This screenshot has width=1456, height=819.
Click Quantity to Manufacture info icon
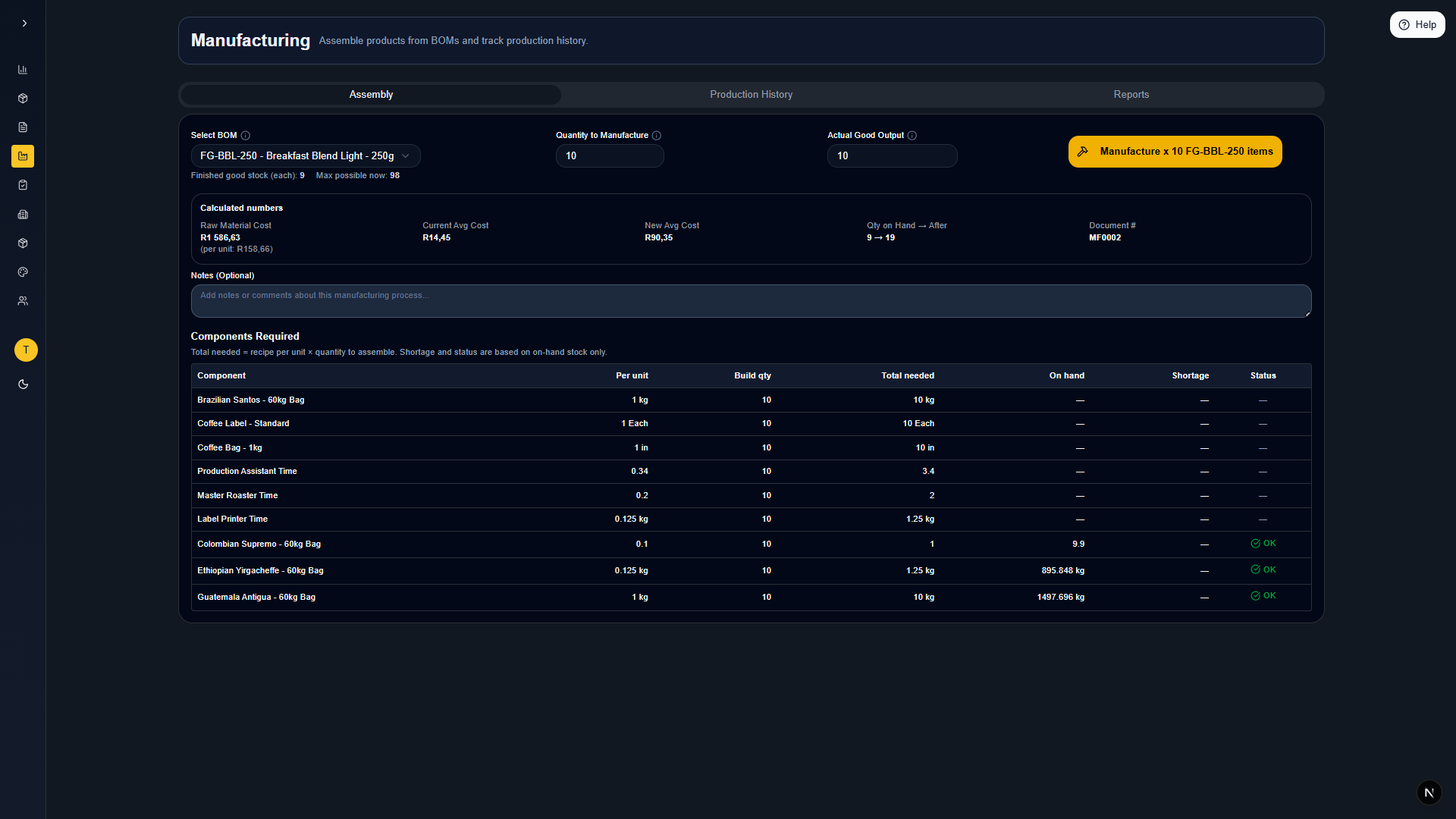(657, 136)
